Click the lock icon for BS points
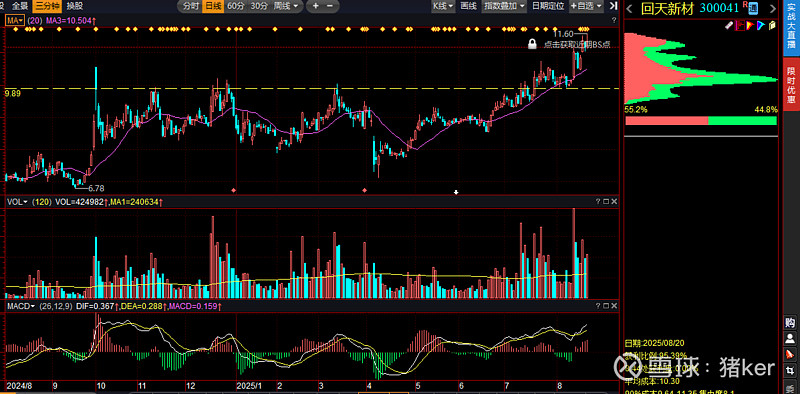This screenshot has width=800, height=394. coord(532,44)
